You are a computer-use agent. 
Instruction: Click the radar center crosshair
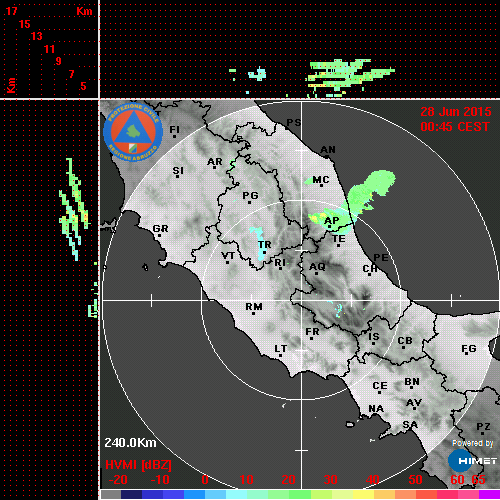[302, 300]
